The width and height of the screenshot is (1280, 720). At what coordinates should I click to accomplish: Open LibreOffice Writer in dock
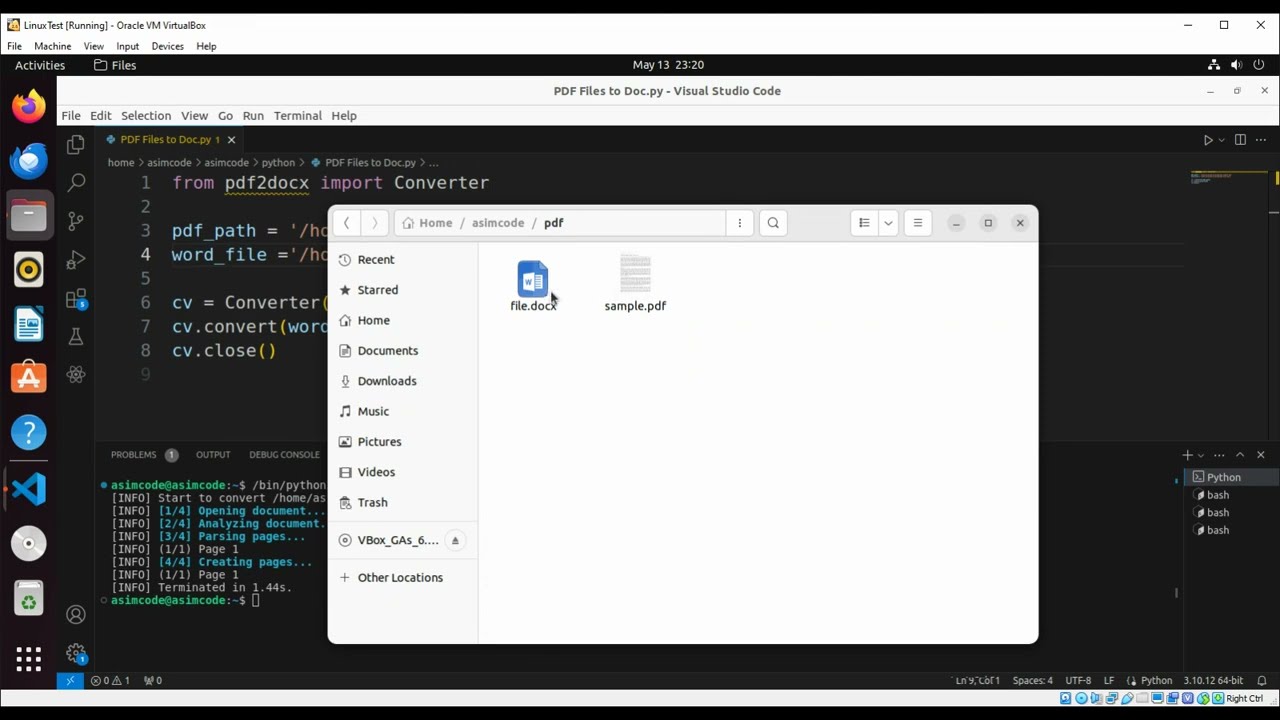click(28, 324)
